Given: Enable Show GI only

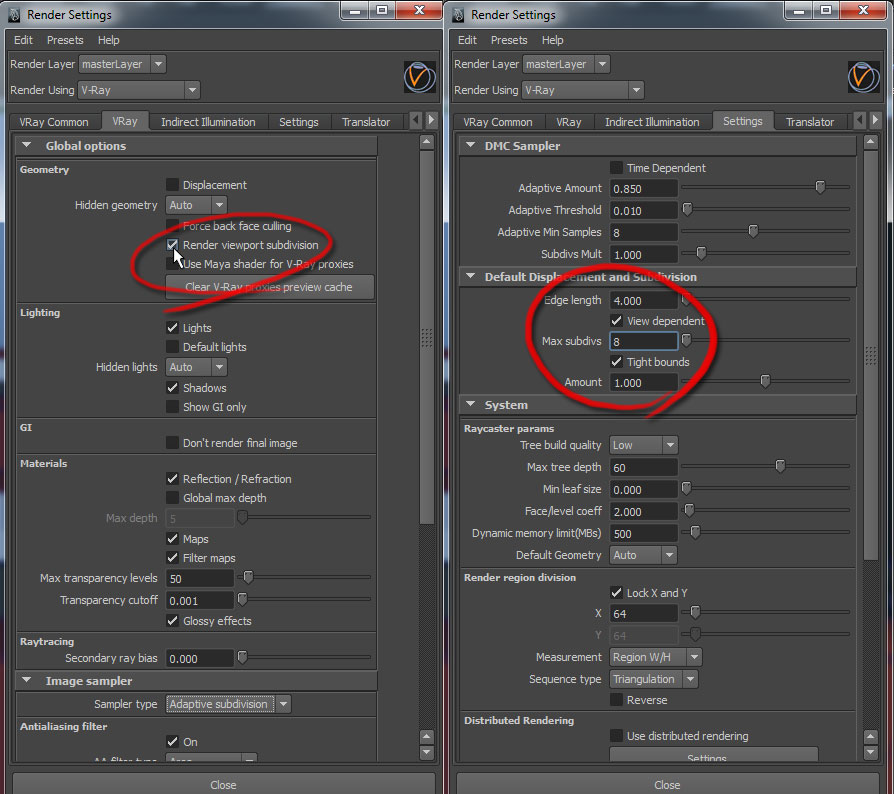Looking at the screenshot, I should pos(172,406).
